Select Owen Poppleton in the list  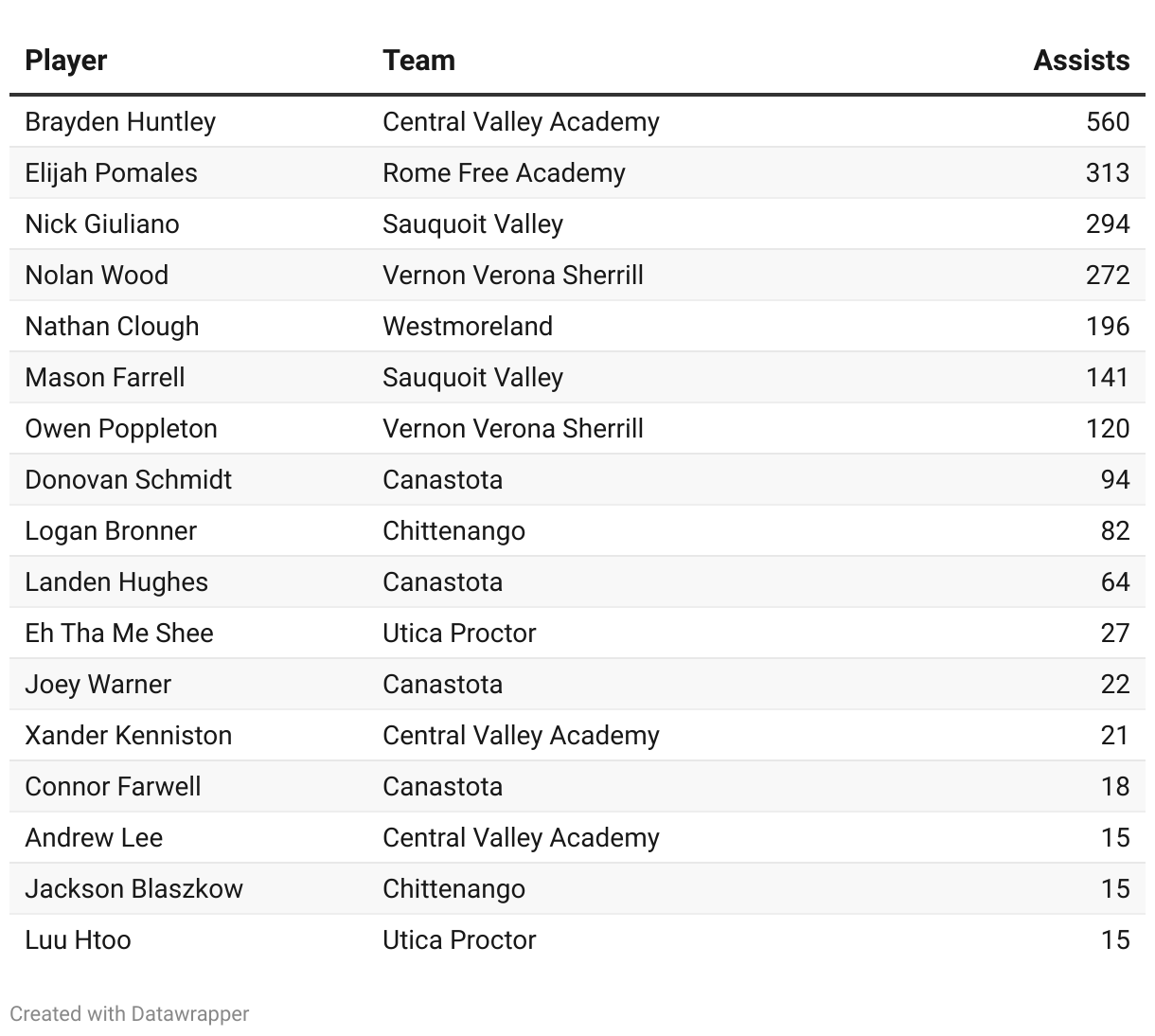(x=121, y=429)
